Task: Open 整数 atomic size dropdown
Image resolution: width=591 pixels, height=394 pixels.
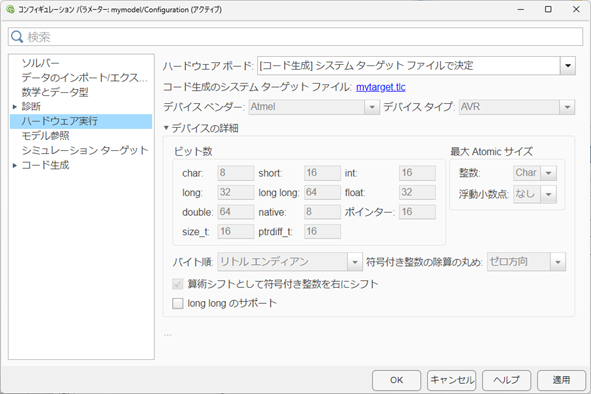Action: 548,173
